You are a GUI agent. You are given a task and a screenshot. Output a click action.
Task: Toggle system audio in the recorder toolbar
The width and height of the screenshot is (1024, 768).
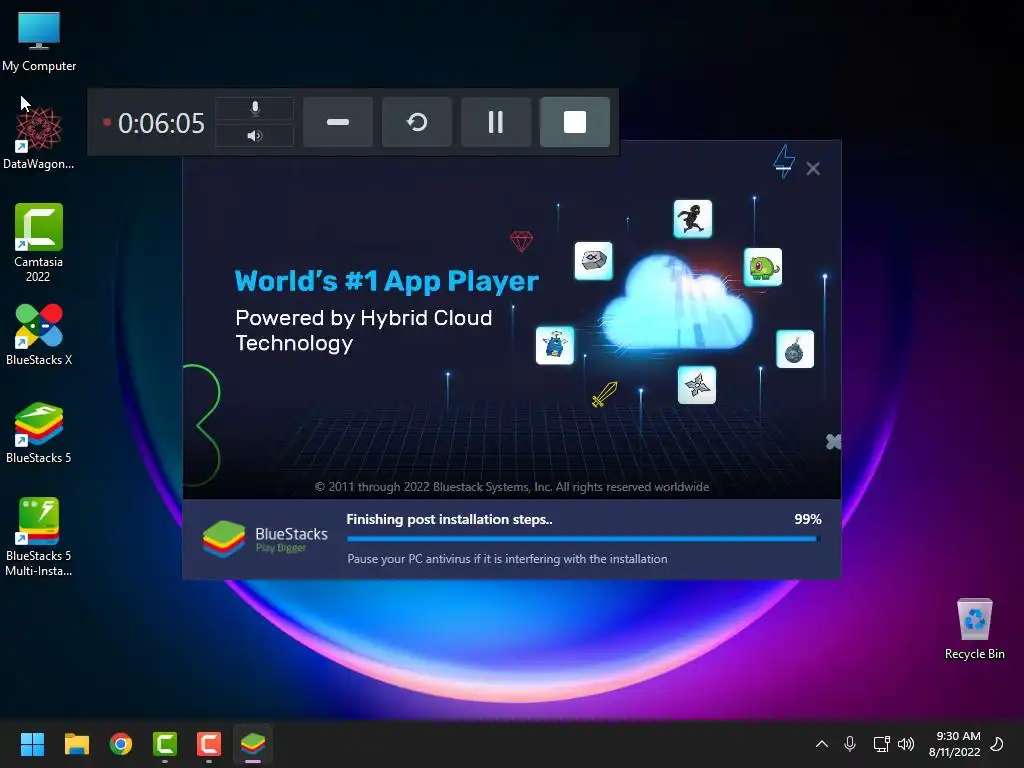tap(255, 136)
